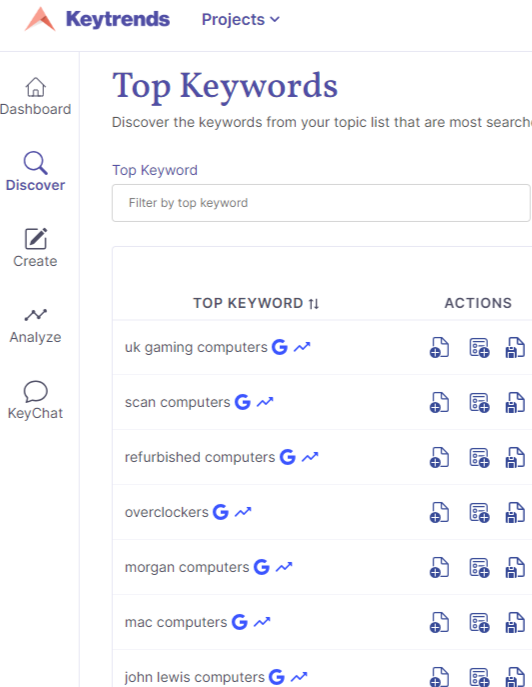Open the Discover section
Image resolution: width=532 pixels, height=687 pixels.
pyautogui.click(x=35, y=172)
